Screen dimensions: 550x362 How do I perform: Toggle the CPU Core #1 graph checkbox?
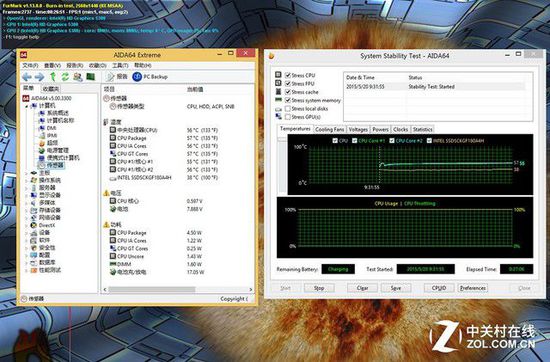tap(355, 141)
